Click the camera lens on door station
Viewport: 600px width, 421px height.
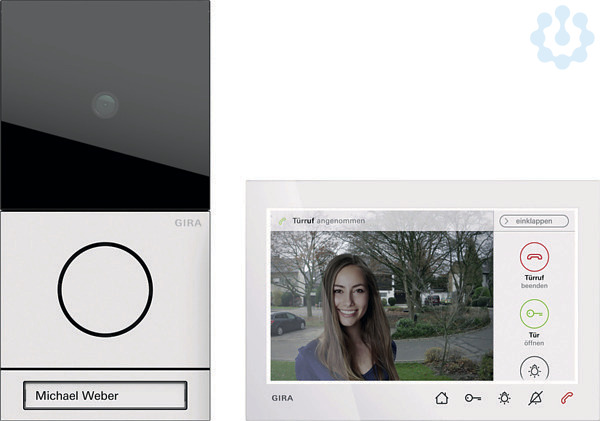(104, 102)
